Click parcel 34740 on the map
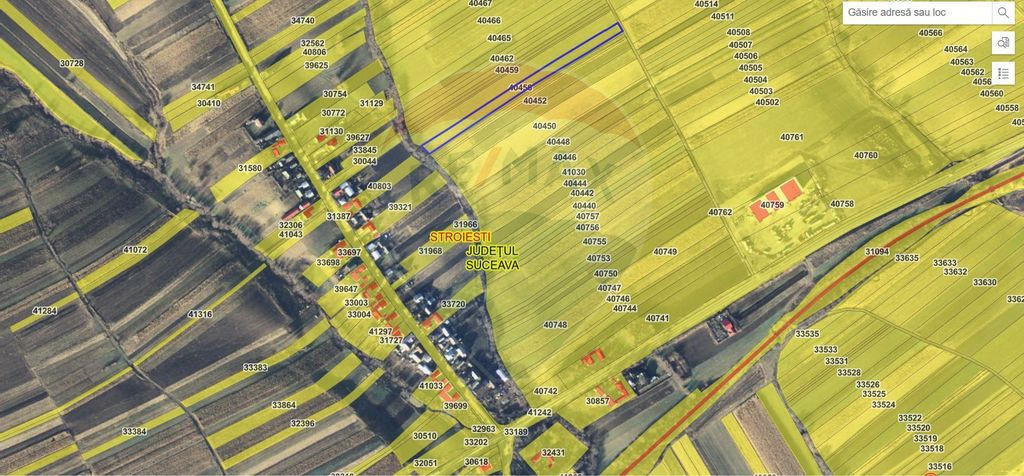1024x476 pixels. click(302, 20)
